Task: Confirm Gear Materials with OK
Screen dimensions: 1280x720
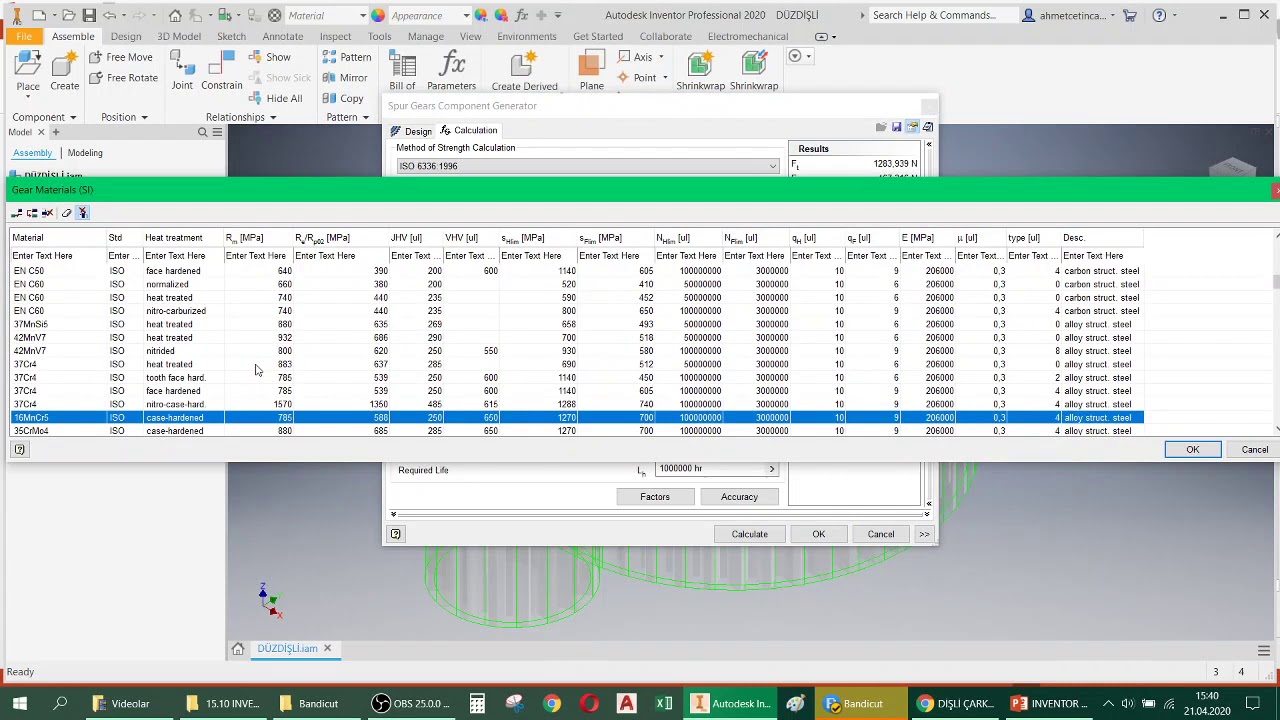Action: click(1193, 450)
